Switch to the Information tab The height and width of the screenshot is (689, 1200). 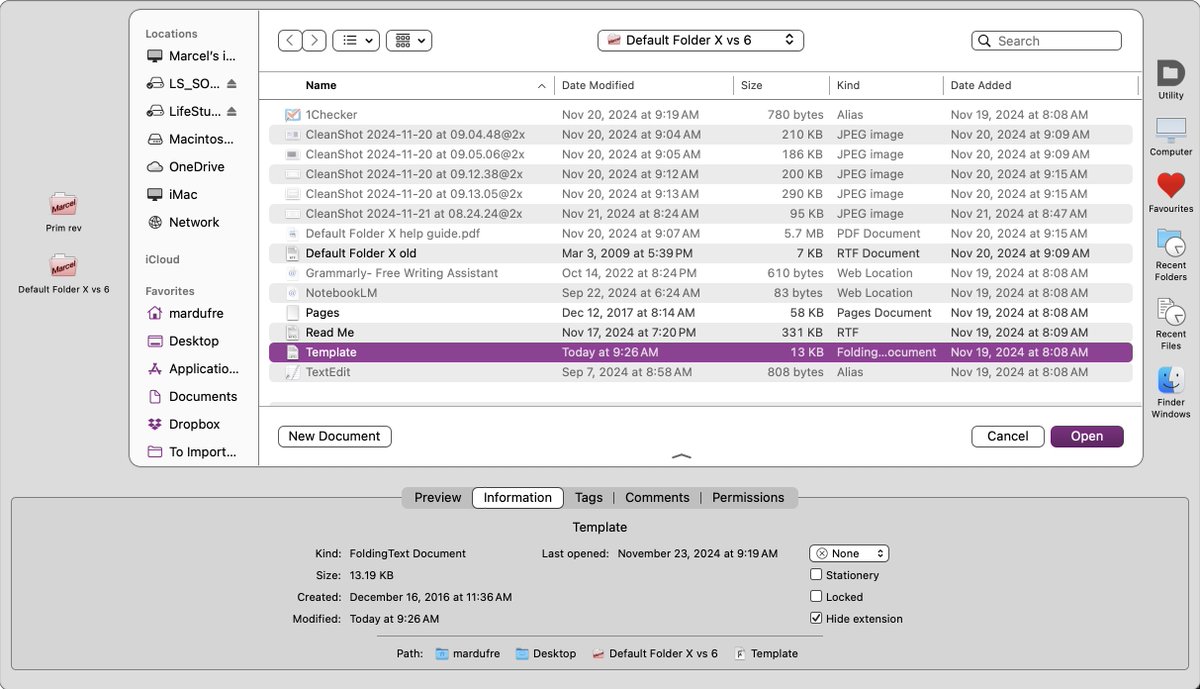click(517, 497)
